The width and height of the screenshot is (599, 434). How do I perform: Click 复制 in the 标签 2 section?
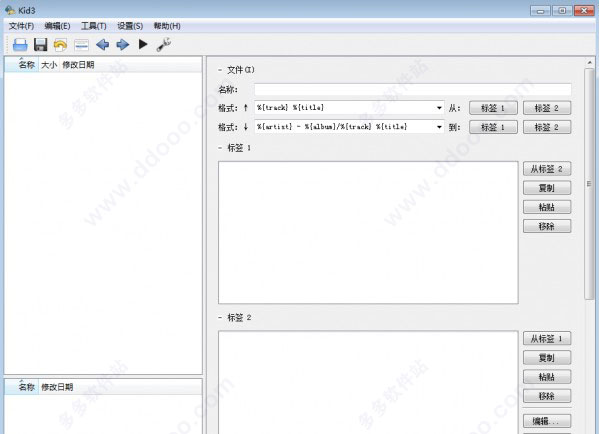click(x=547, y=358)
